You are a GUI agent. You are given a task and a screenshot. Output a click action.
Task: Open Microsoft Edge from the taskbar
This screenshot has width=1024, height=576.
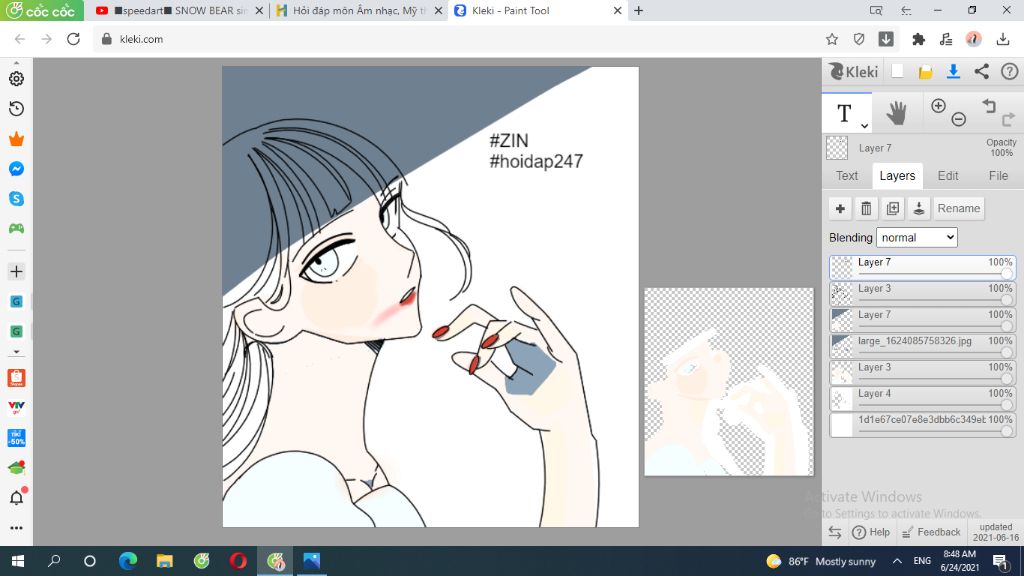click(128, 561)
